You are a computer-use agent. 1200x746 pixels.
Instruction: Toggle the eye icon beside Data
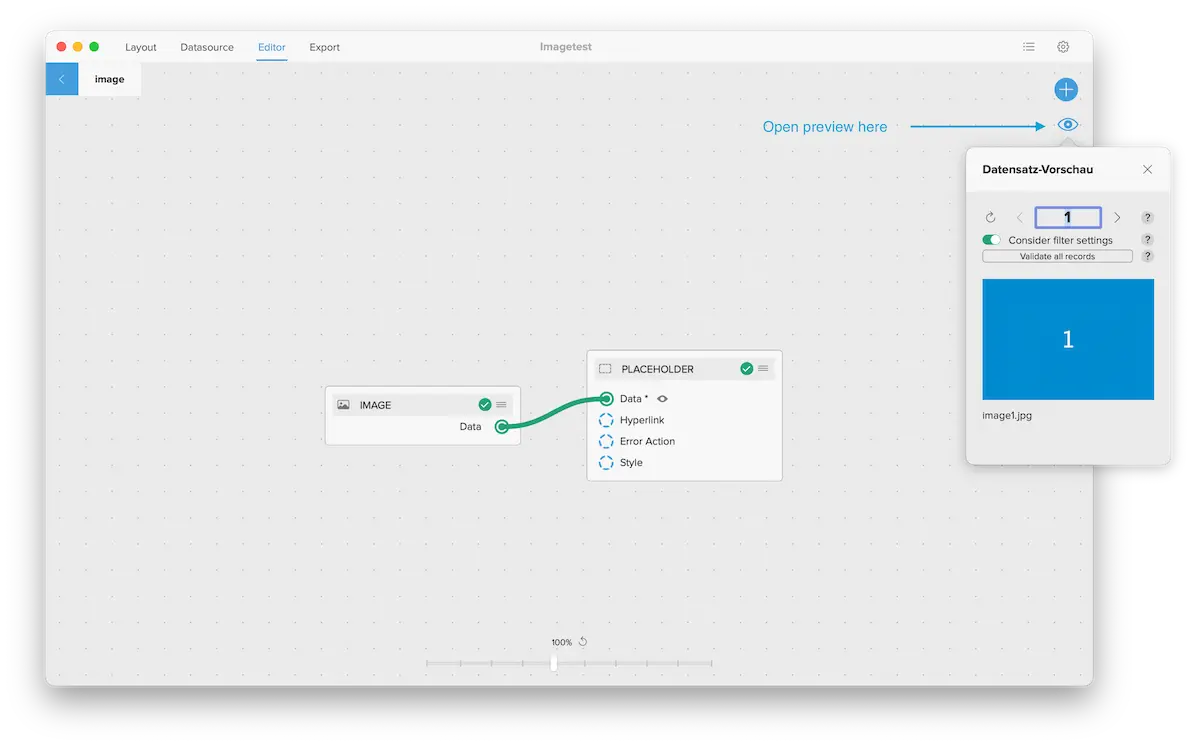pyautogui.click(x=662, y=399)
